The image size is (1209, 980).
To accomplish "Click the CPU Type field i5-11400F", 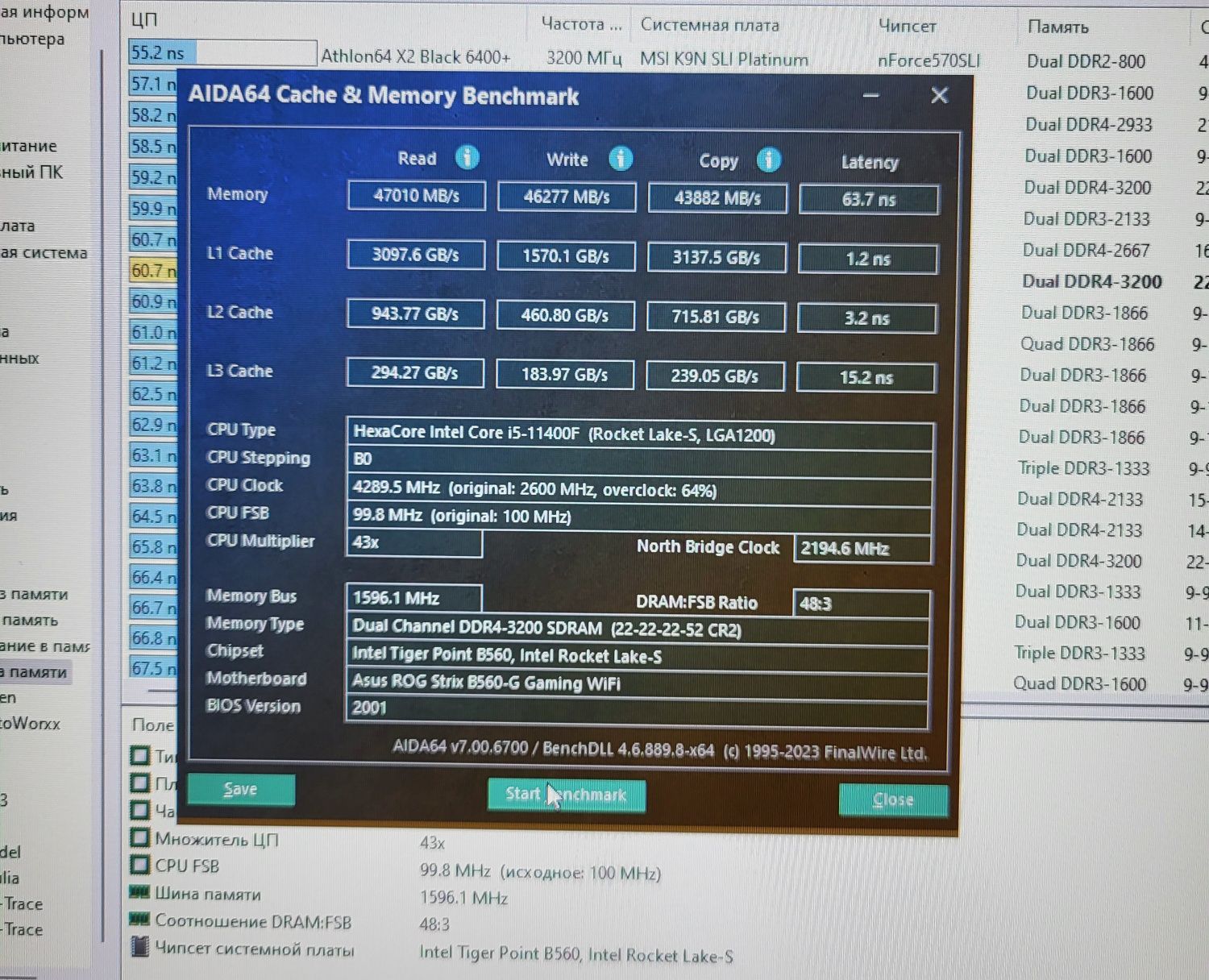I will tap(640, 434).
